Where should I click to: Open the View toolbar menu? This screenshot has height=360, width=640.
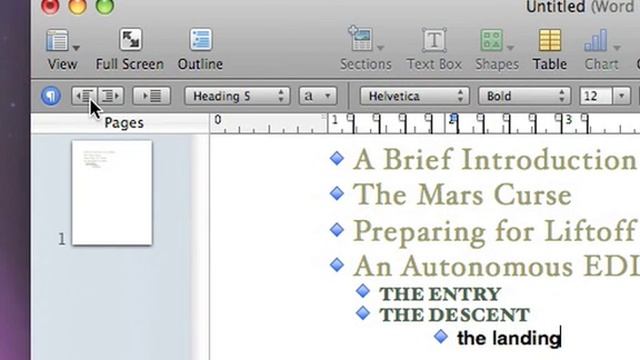click(x=62, y=49)
